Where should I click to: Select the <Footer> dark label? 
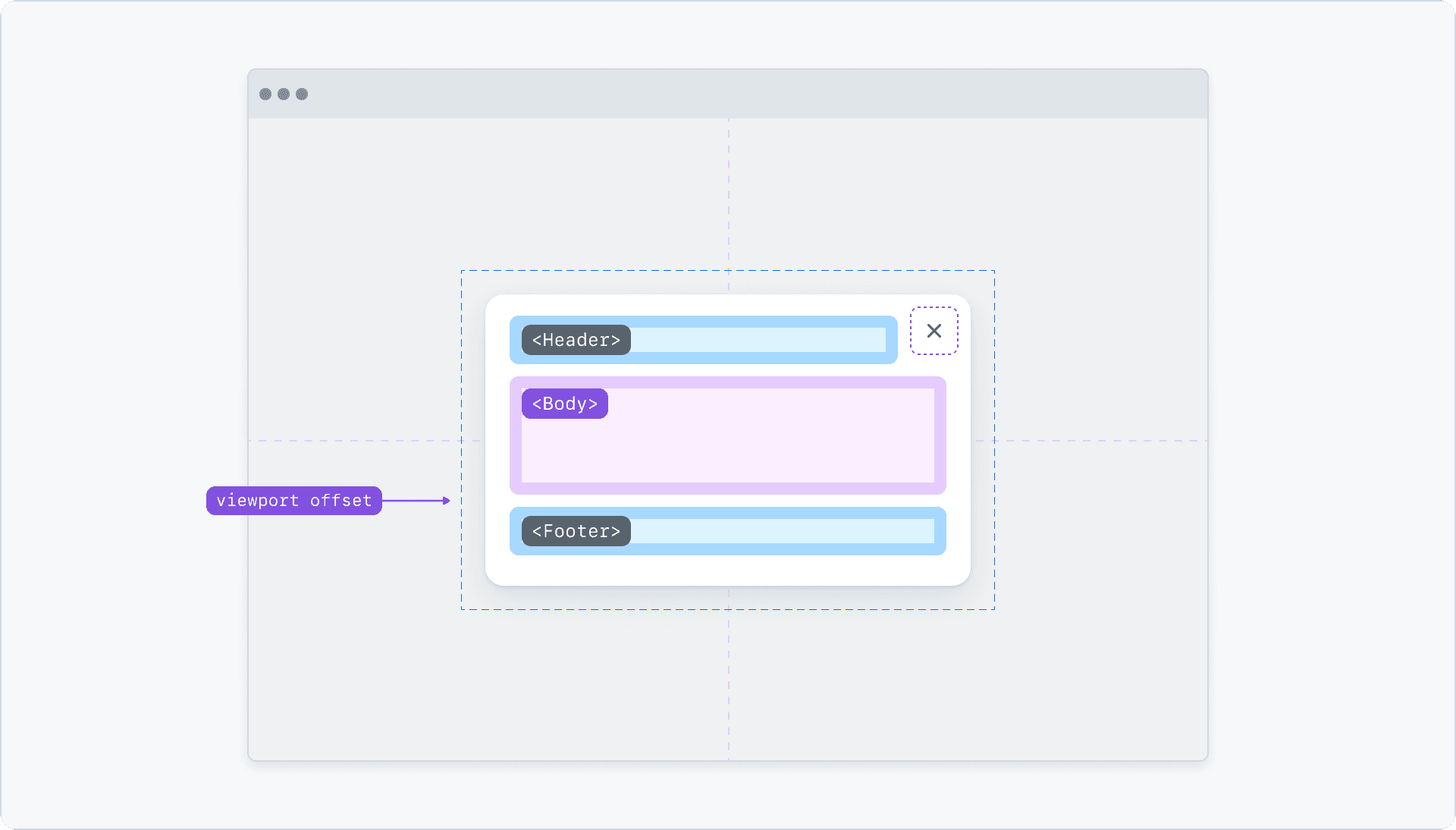(x=576, y=531)
